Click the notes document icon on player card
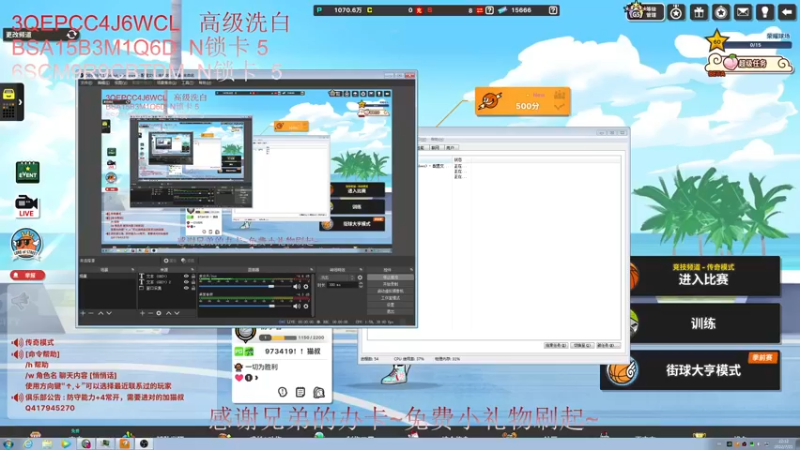Screen dimensions: 800x450 [301, 392]
